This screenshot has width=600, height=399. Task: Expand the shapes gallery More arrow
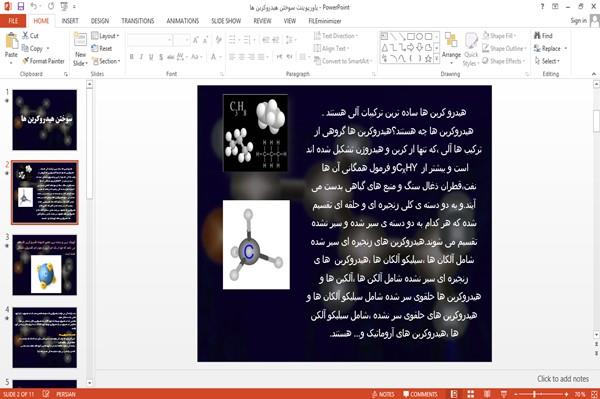point(436,59)
